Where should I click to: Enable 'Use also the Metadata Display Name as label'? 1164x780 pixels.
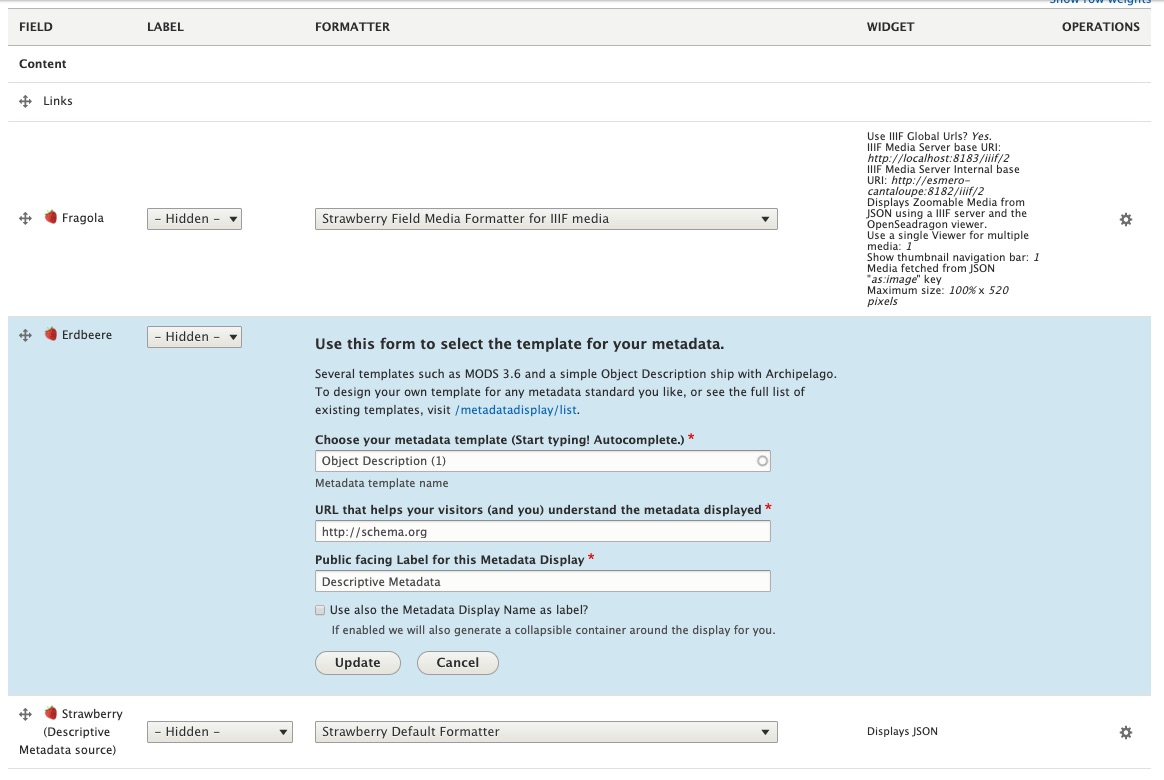(320, 610)
